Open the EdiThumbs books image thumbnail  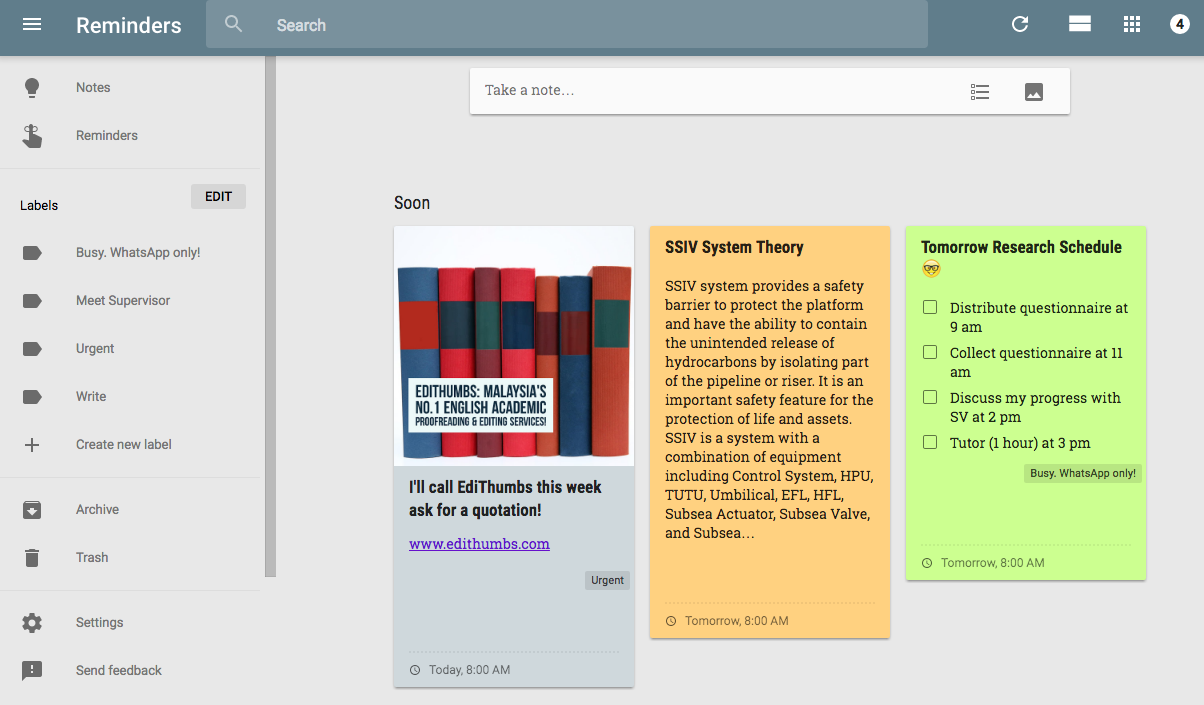click(514, 346)
